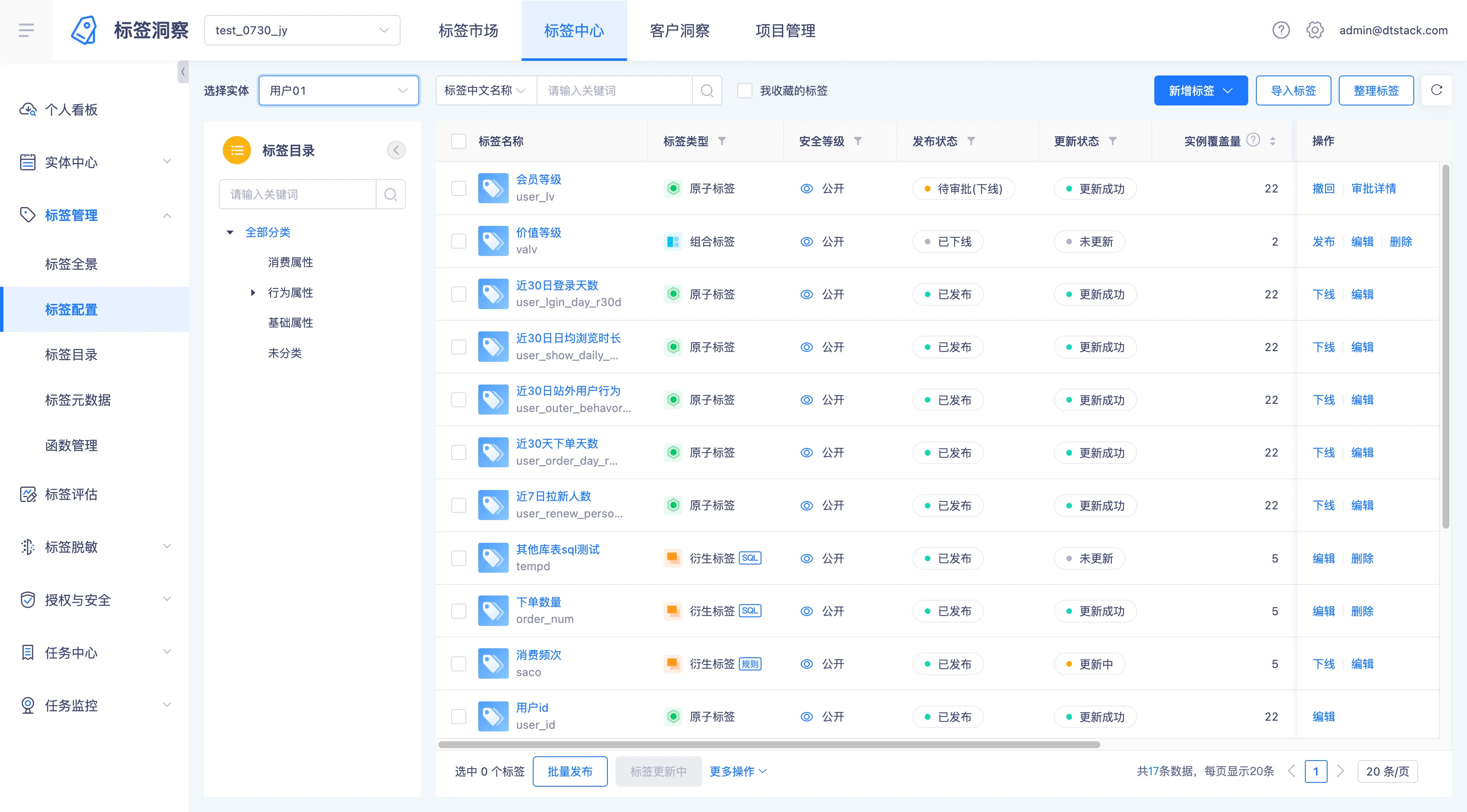Toggle the hamburger menu icon
Image resolution: width=1467 pixels, height=812 pixels.
26,30
